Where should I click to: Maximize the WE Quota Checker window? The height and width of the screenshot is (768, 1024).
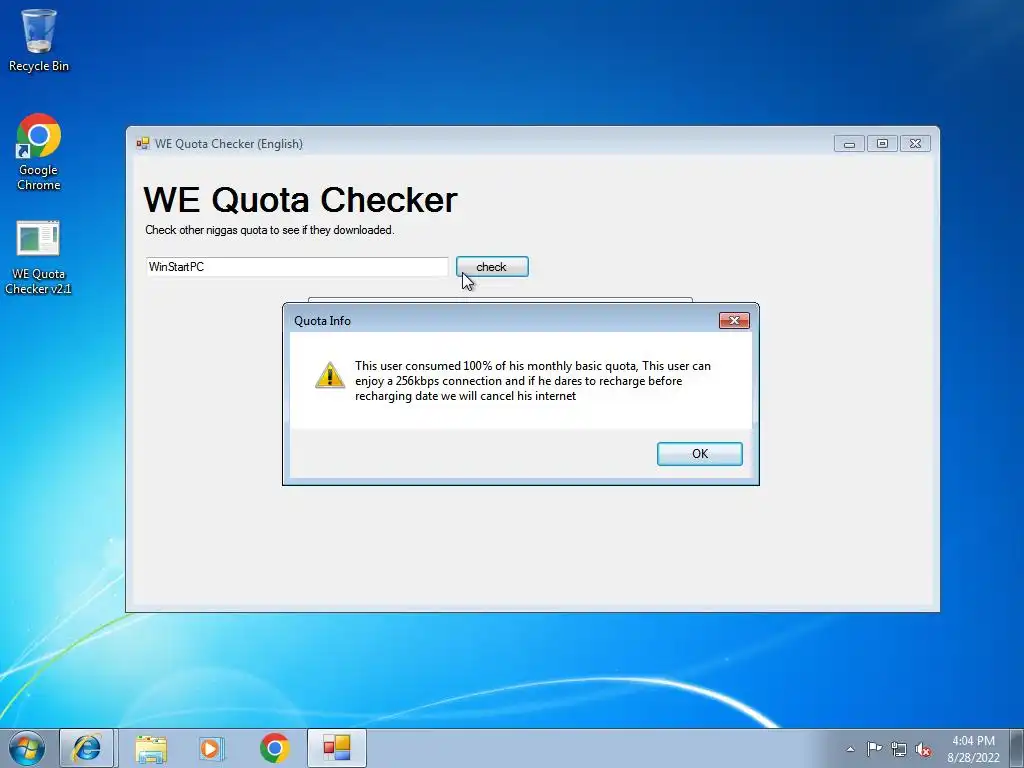point(882,144)
